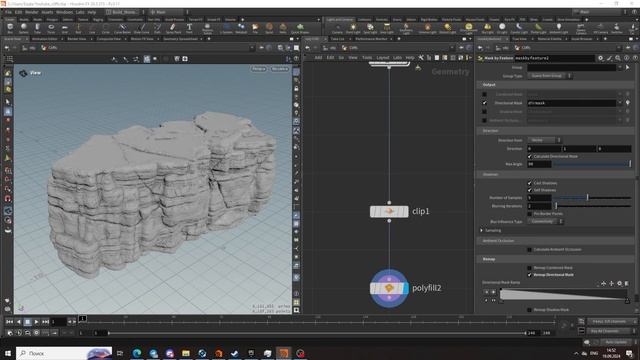Click the Windows taskbar search box

click(64, 353)
